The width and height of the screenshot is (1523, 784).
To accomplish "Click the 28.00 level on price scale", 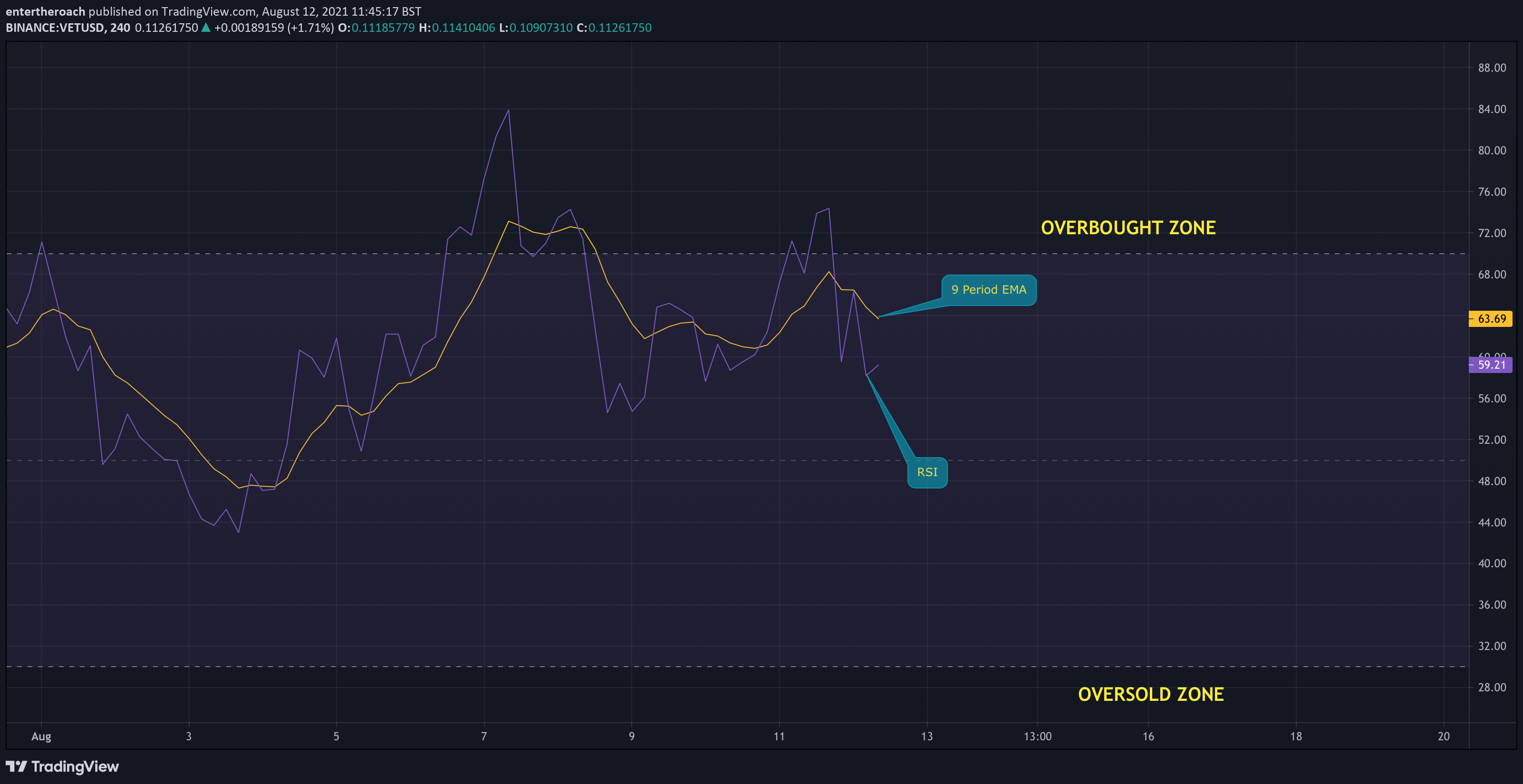I will coord(1492,687).
